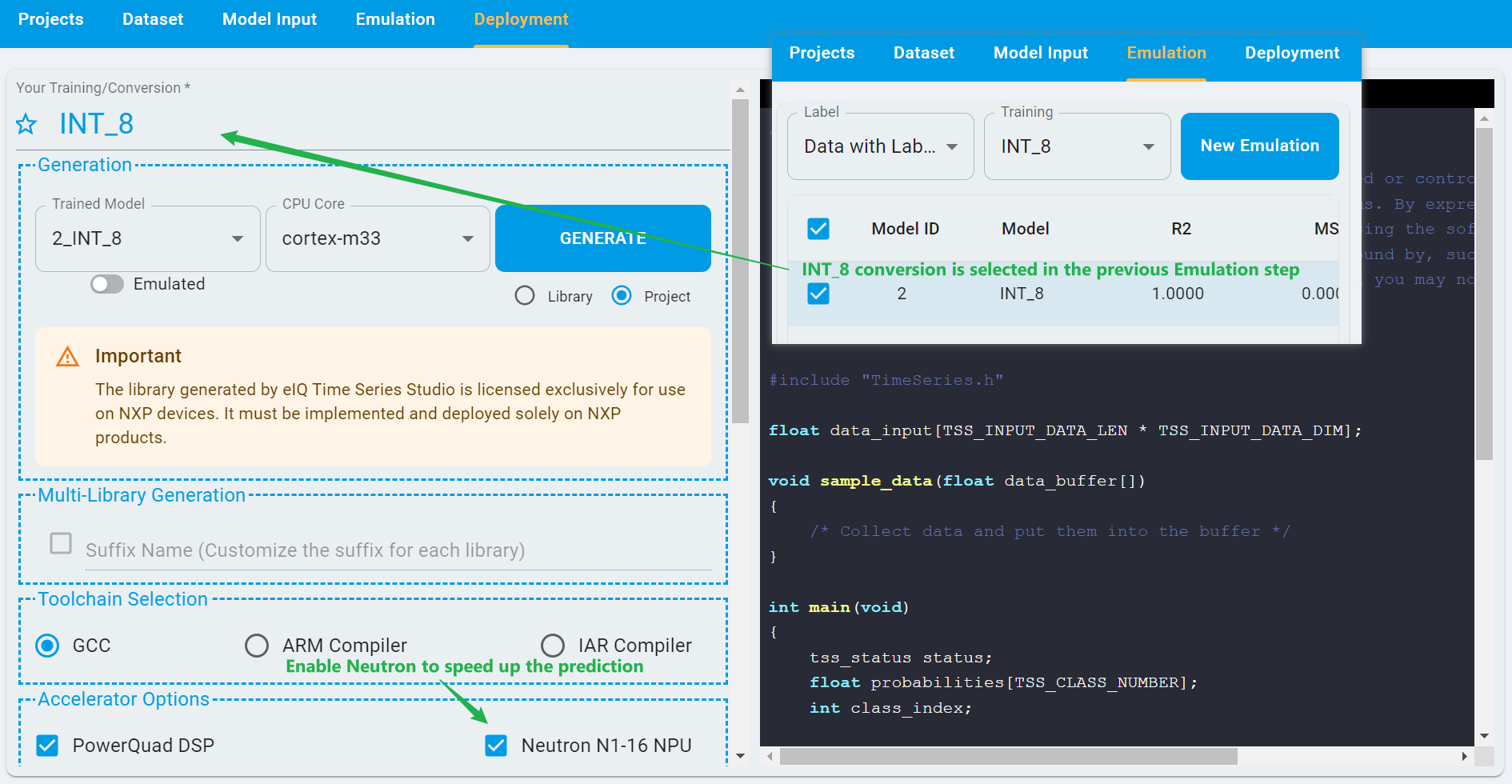Viewport: 1512px width, 784px height.
Task: Click the star icon beside INT_8
Action: point(26,124)
